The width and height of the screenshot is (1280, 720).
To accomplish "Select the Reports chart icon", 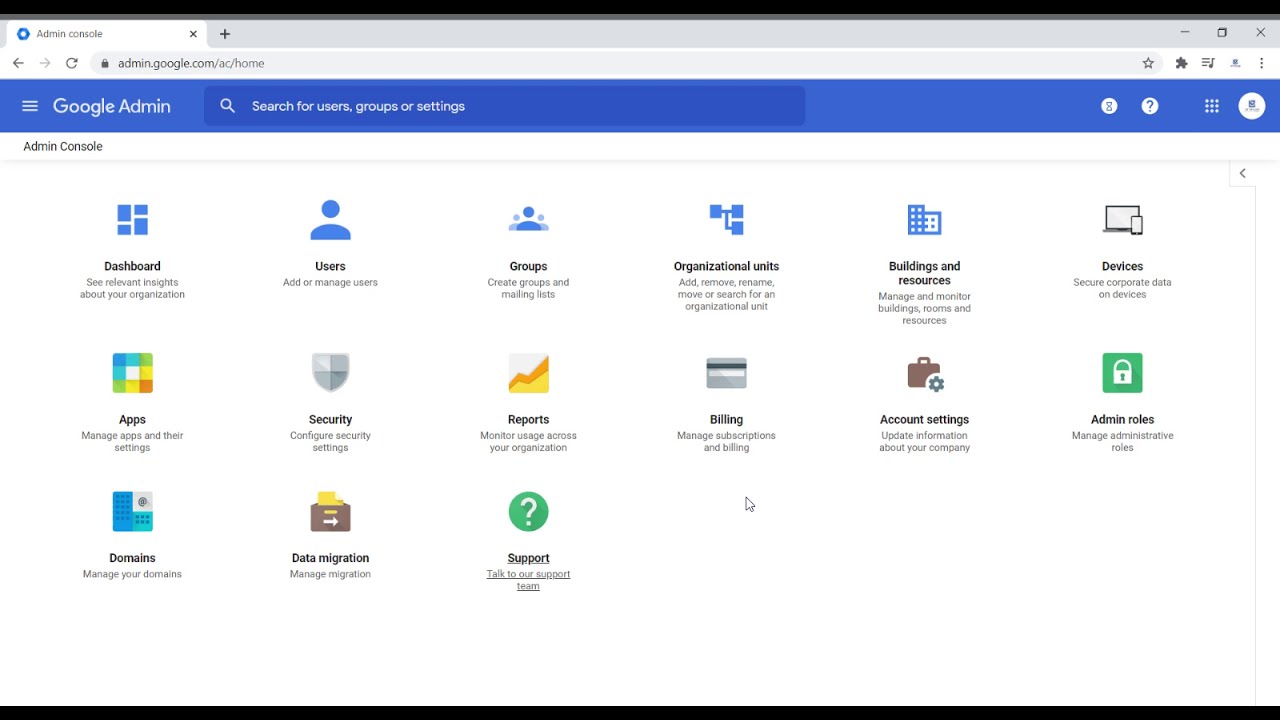I will click(x=528, y=372).
